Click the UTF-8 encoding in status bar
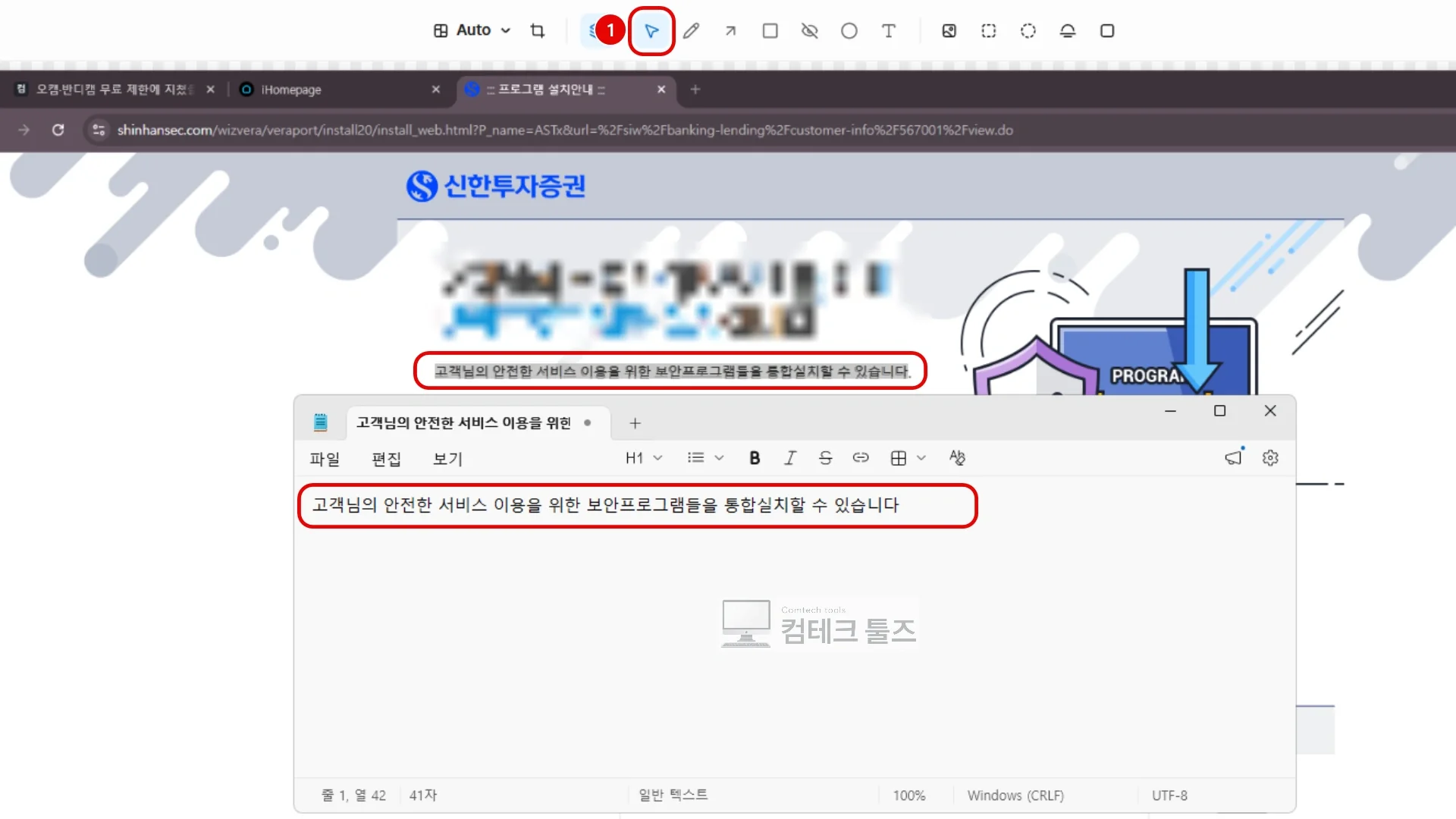 pos(1169,795)
